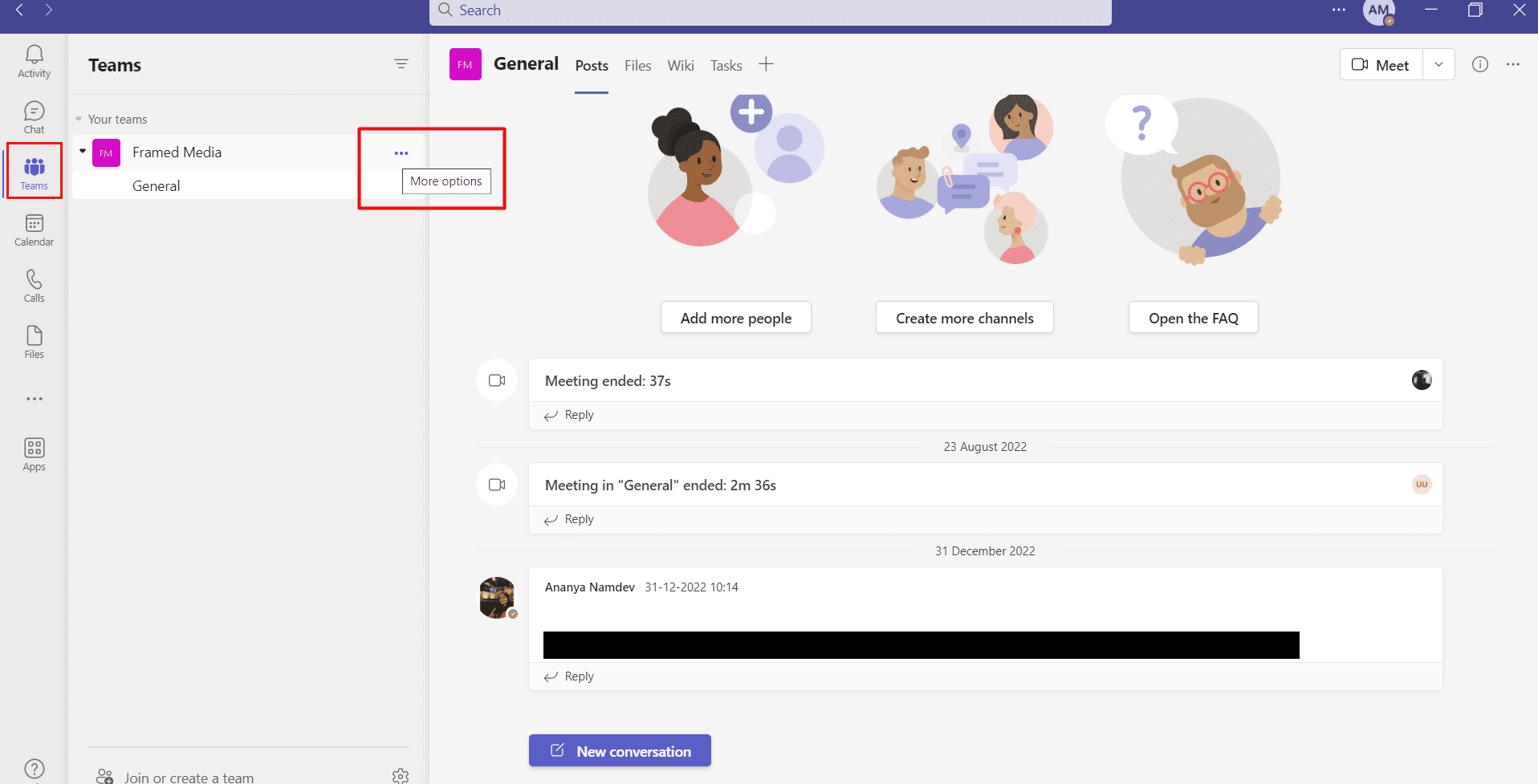
Task: Reply to Ananya Namdev's post
Action: (x=569, y=676)
